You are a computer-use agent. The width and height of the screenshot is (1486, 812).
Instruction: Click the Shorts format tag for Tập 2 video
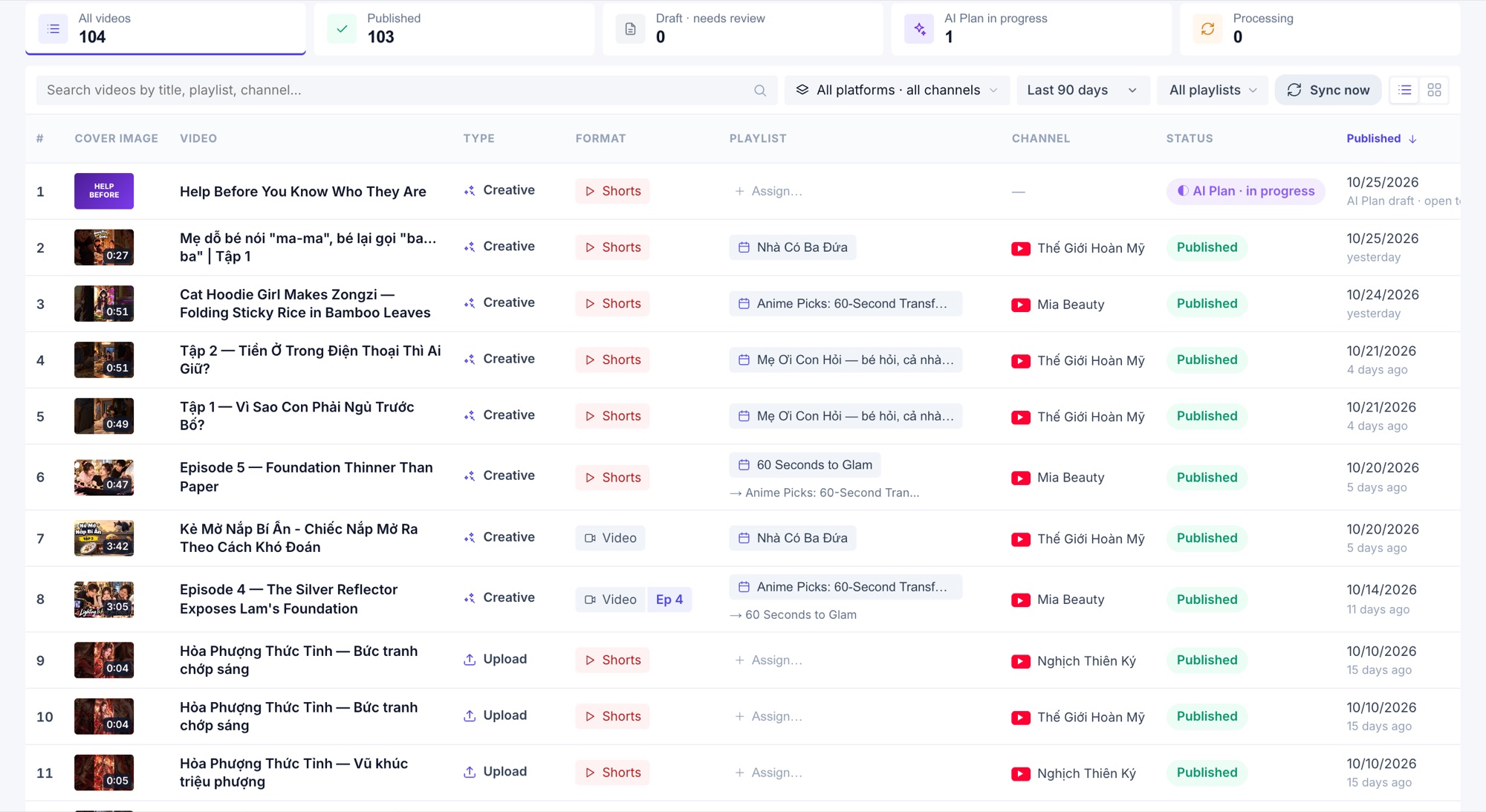pyautogui.click(x=612, y=360)
